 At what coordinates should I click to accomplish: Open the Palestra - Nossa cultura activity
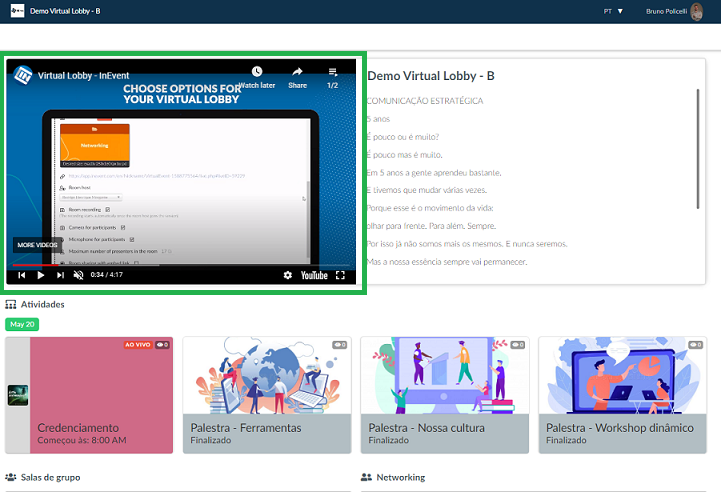pos(445,395)
